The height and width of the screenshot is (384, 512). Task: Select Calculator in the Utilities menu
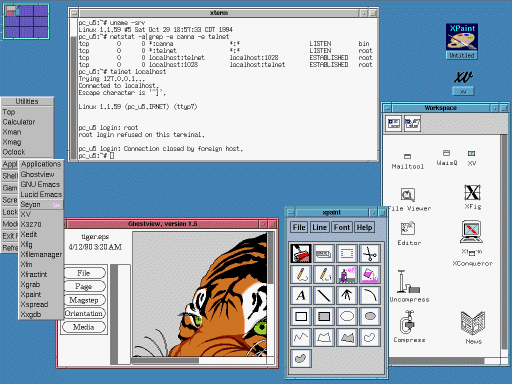click(19, 122)
